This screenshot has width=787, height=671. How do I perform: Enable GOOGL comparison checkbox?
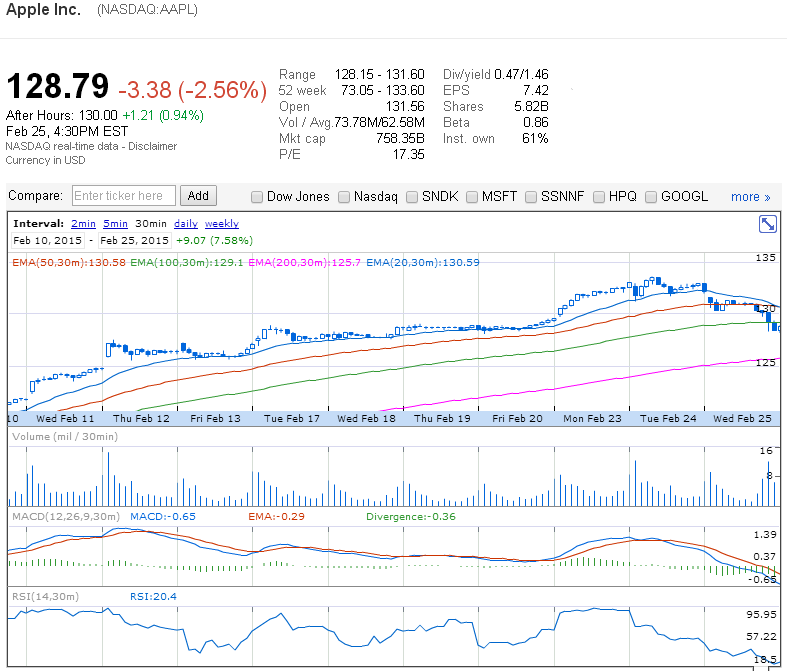pyautogui.click(x=650, y=197)
